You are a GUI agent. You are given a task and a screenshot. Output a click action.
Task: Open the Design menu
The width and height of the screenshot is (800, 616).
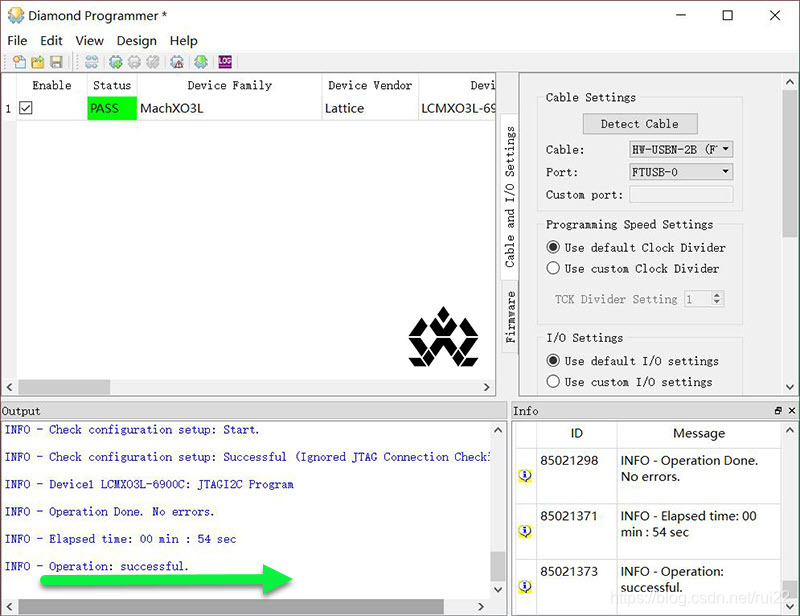coord(136,40)
